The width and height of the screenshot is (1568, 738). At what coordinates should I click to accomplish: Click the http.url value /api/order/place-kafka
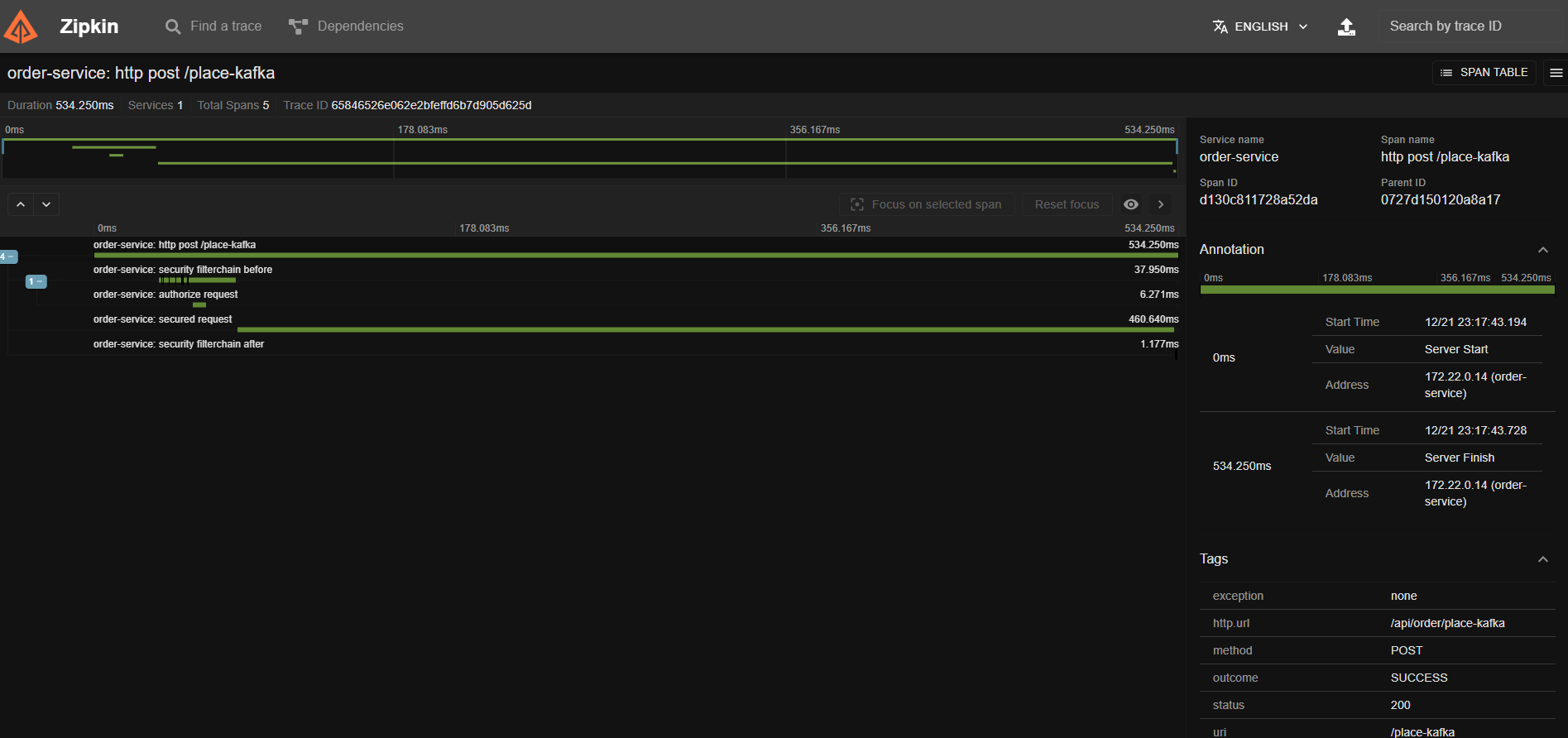(x=1448, y=623)
